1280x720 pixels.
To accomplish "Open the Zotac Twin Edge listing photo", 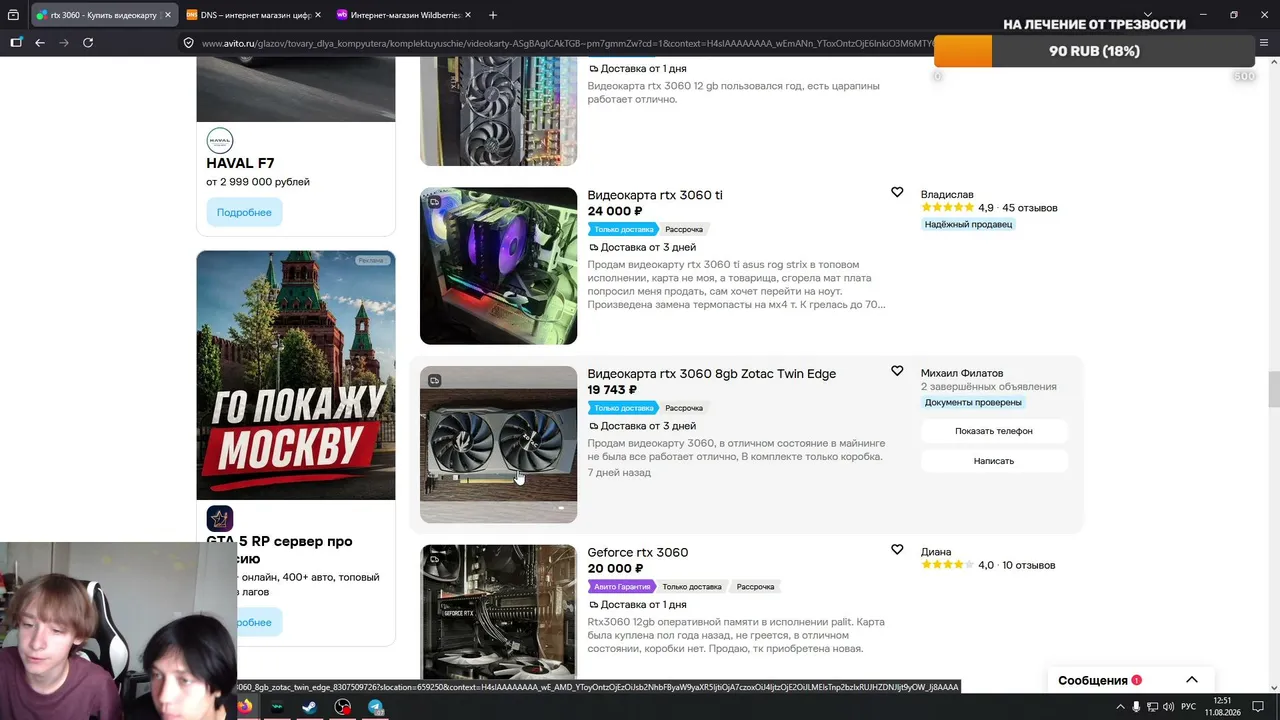I will tap(498, 444).
